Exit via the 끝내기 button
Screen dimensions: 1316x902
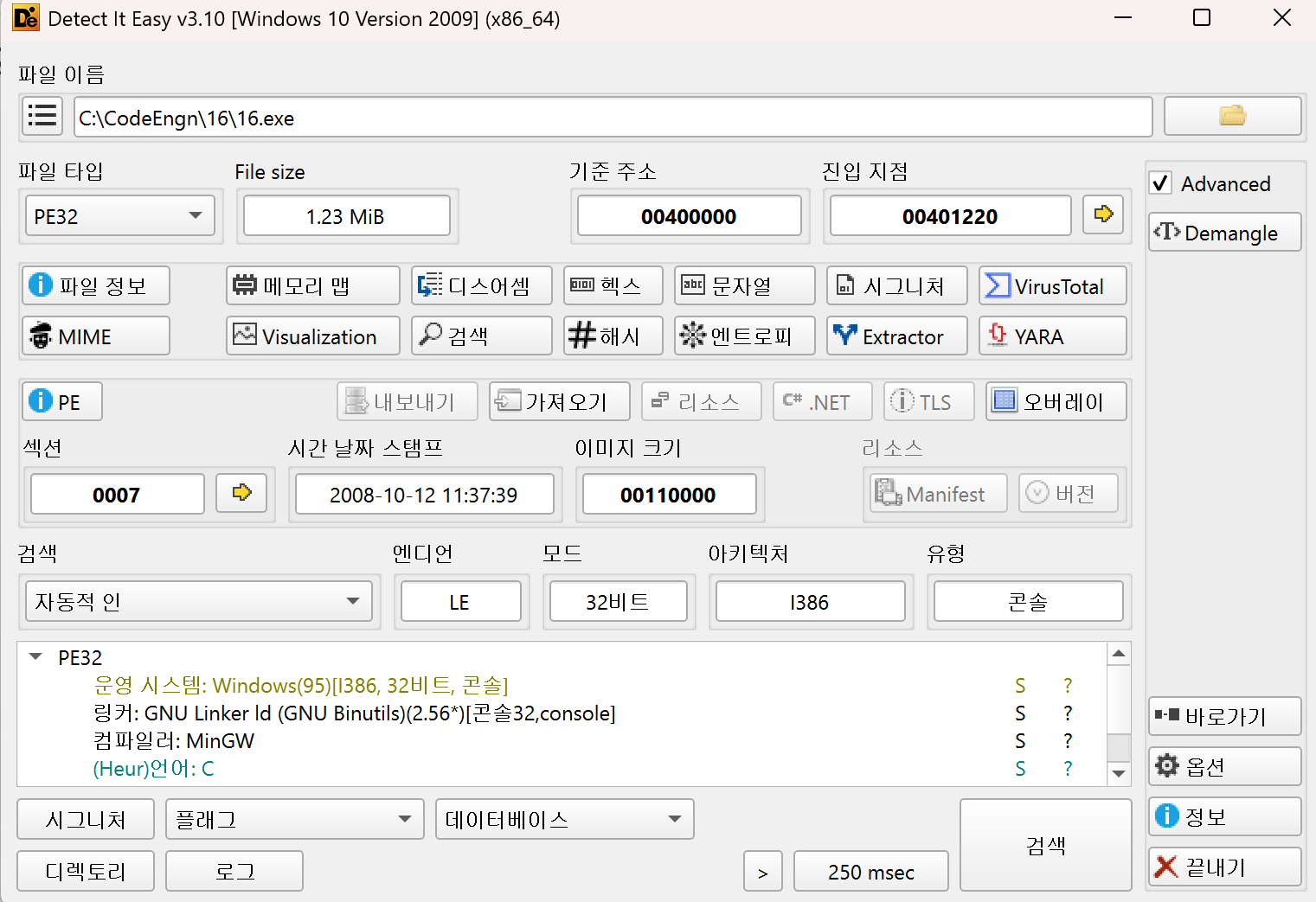click(1225, 867)
